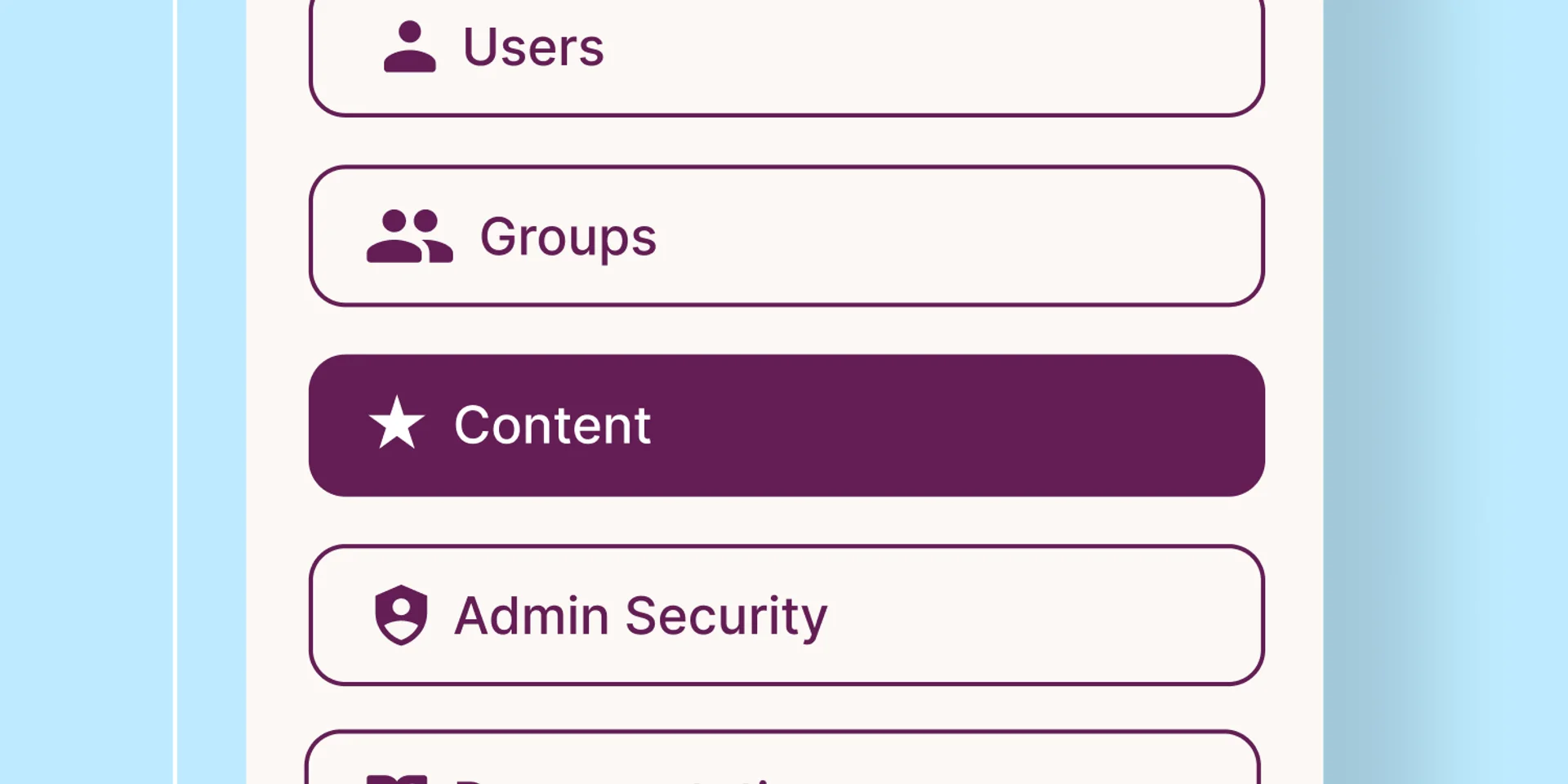Click the "Admin Security" text label
Viewport: 1568px width, 784px height.
point(641,616)
